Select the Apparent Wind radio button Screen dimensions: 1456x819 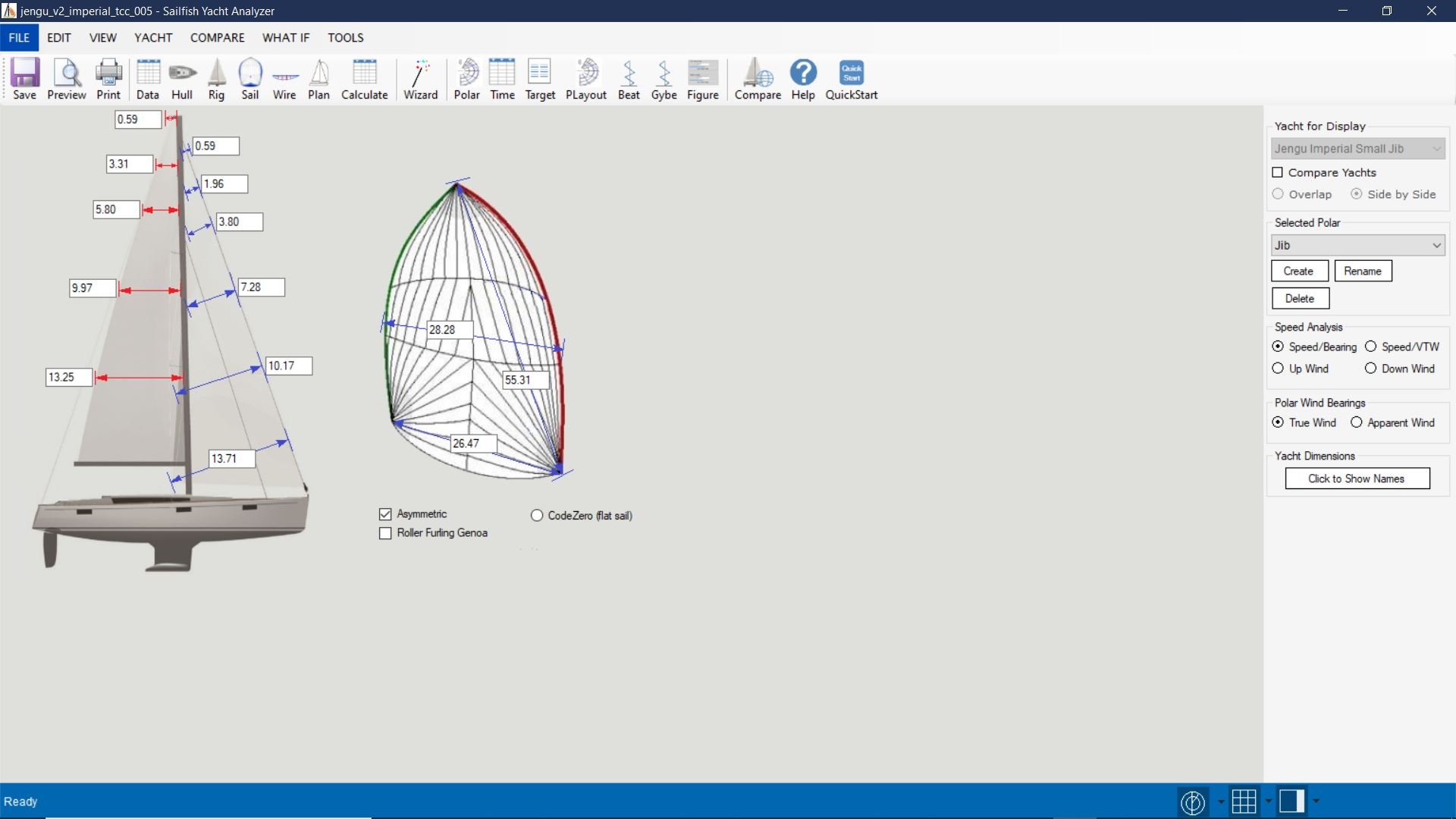point(1357,422)
